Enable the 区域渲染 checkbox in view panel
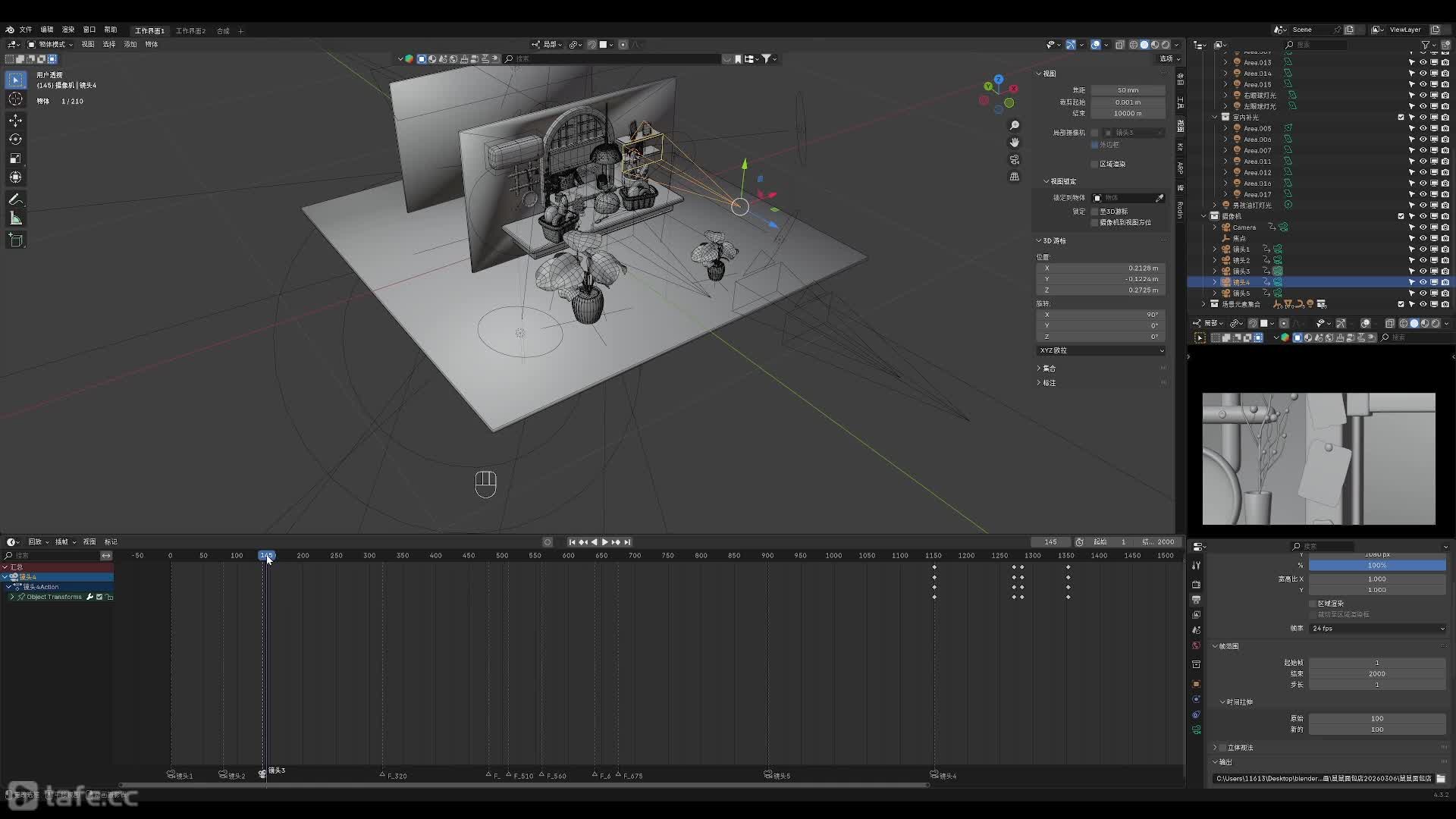The height and width of the screenshot is (819, 1456). (x=1094, y=164)
